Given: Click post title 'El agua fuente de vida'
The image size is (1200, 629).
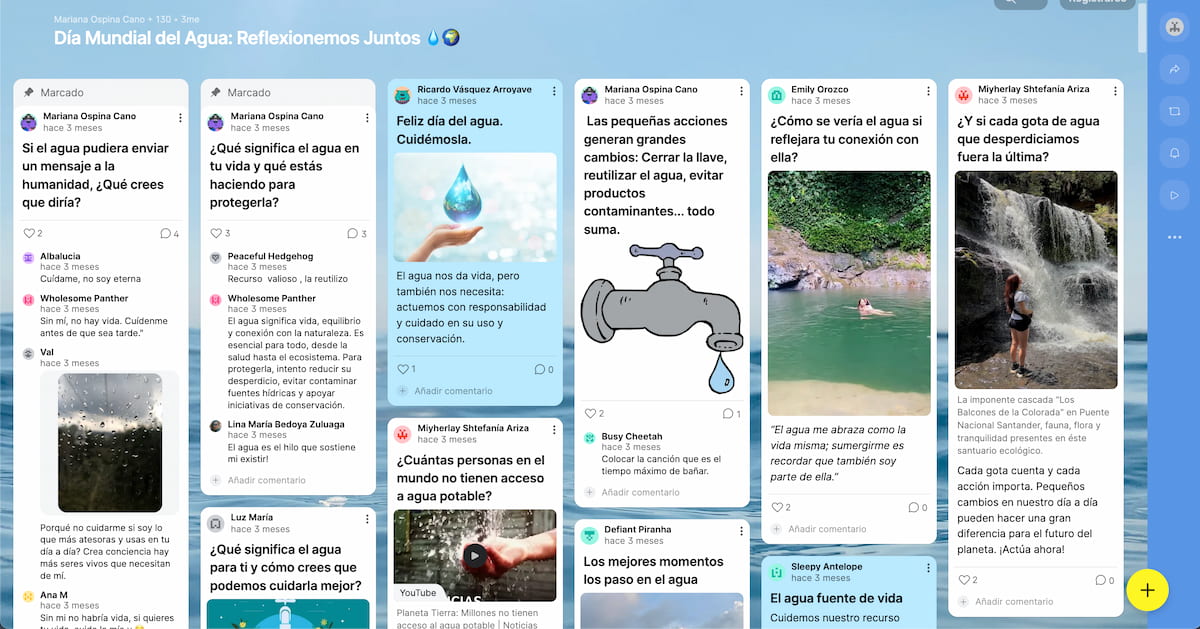Looking at the screenshot, I should (x=836, y=598).
